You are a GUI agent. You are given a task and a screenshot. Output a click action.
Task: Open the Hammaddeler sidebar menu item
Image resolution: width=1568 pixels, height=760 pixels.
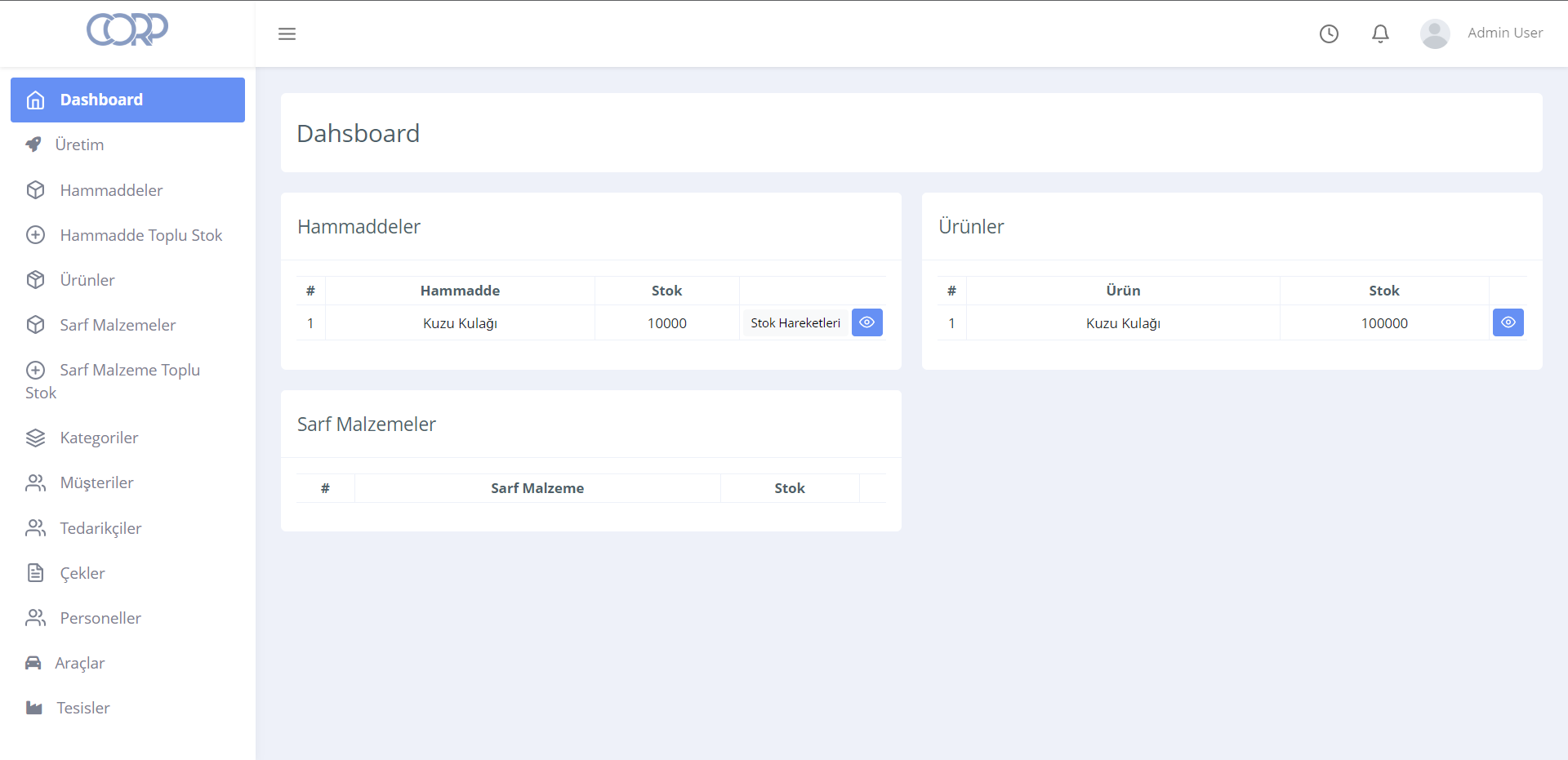pyautogui.click(x=111, y=190)
